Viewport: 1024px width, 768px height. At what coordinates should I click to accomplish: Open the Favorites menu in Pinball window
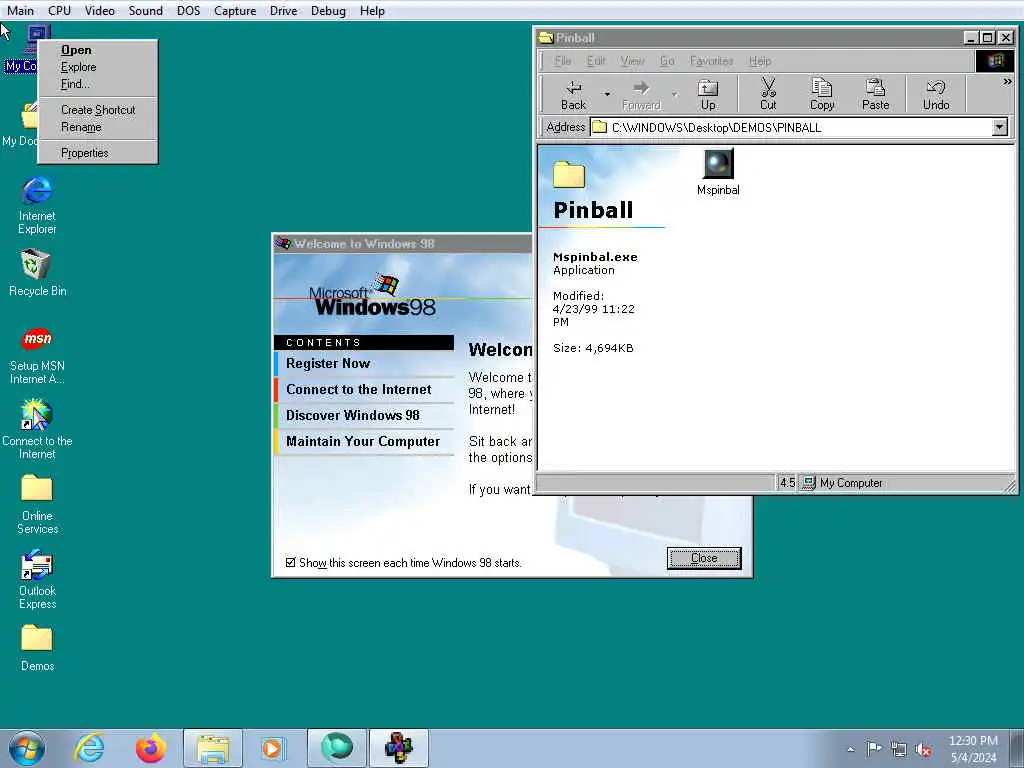pyautogui.click(x=711, y=61)
